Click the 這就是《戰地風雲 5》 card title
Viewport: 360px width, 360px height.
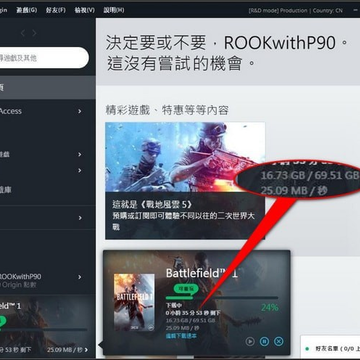click(x=152, y=205)
